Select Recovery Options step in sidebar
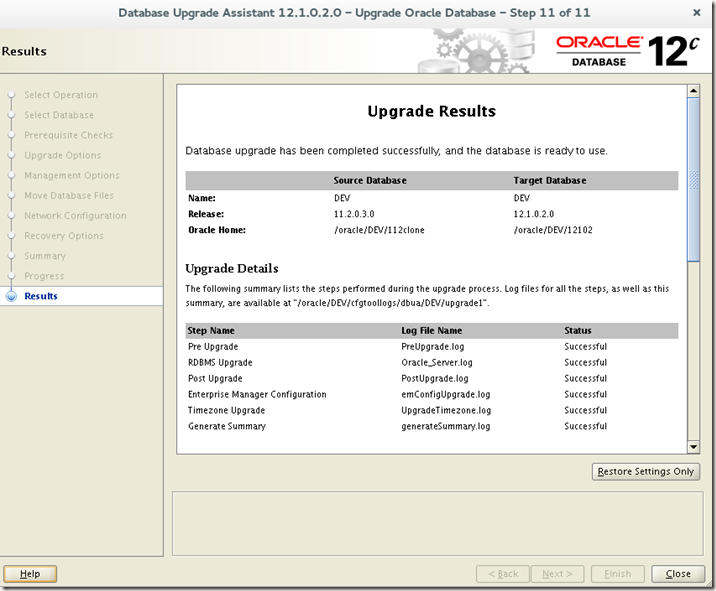Screen dimensions: 716x591 point(64,236)
